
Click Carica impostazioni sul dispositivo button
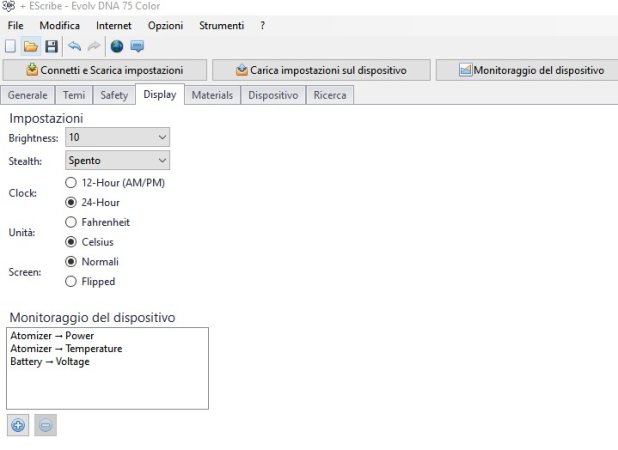click(x=321, y=70)
